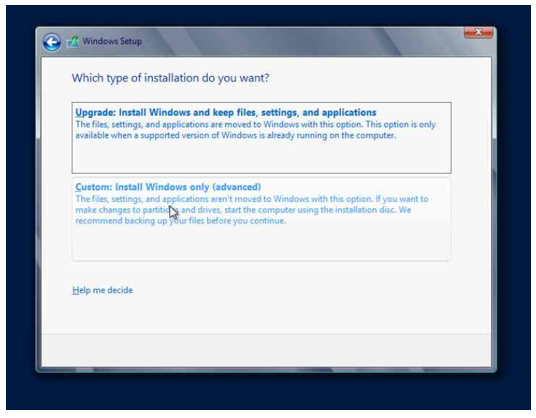
Task: Go back using the blue arrow button
Action: pyautogui.click(x=52, y=42)
